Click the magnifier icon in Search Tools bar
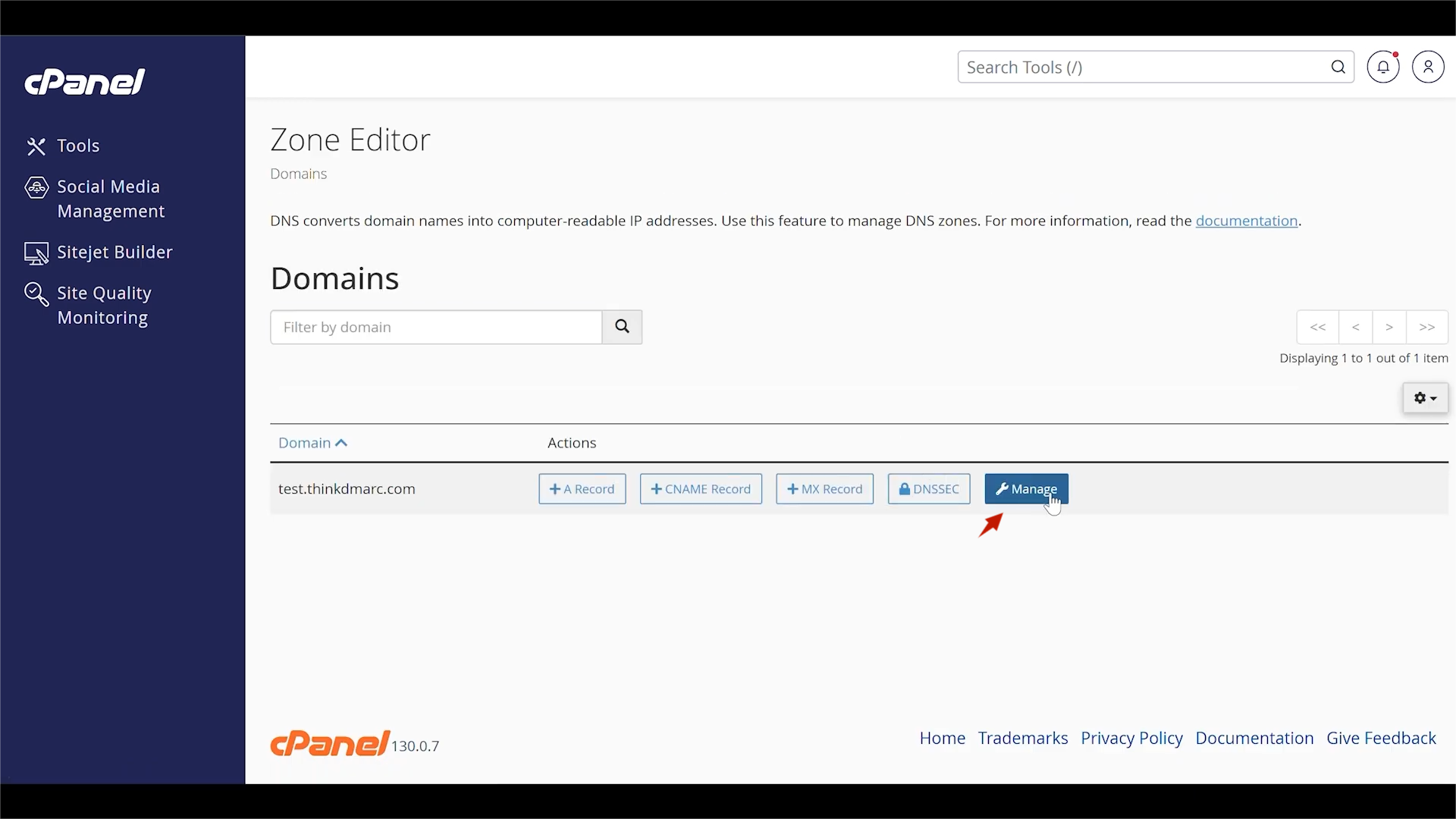Screen dimensions: 1456x819 click(x=1338, y=67)
